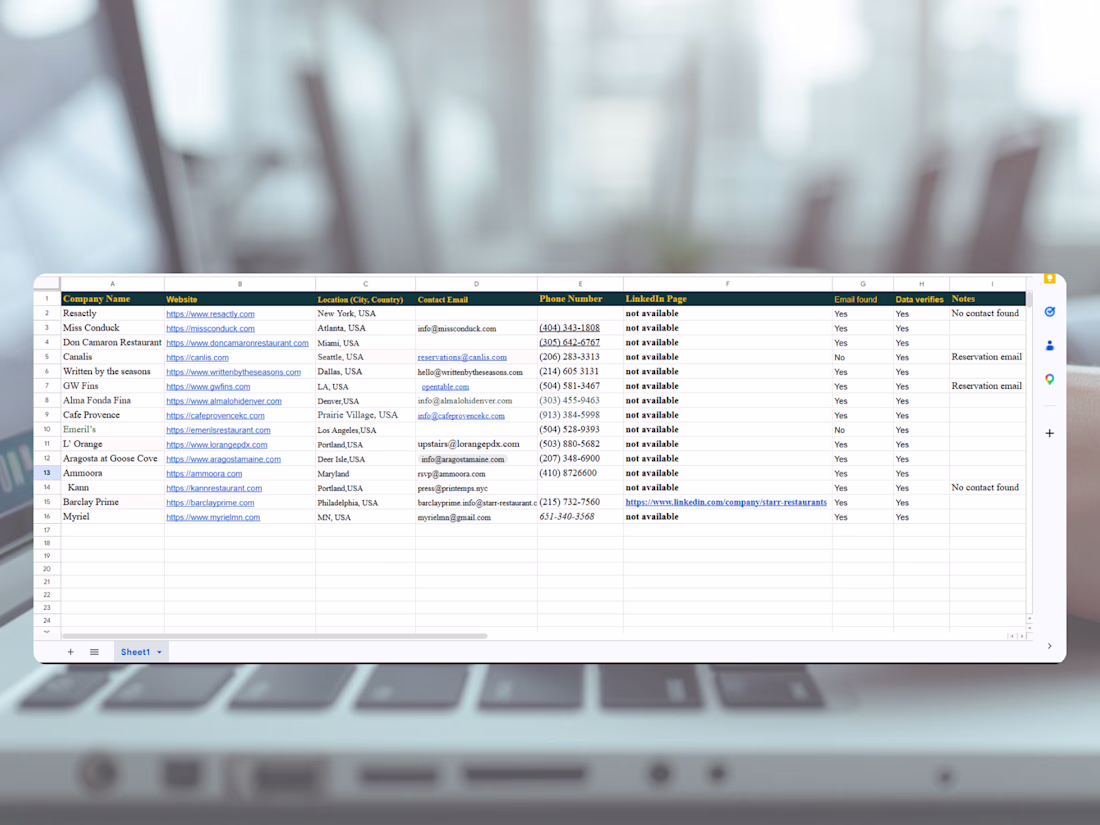Follow the canlis.com website link
1100x825 pixels.
197,358
